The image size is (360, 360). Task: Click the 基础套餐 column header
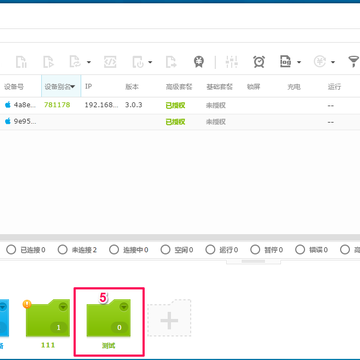(219, 87)
